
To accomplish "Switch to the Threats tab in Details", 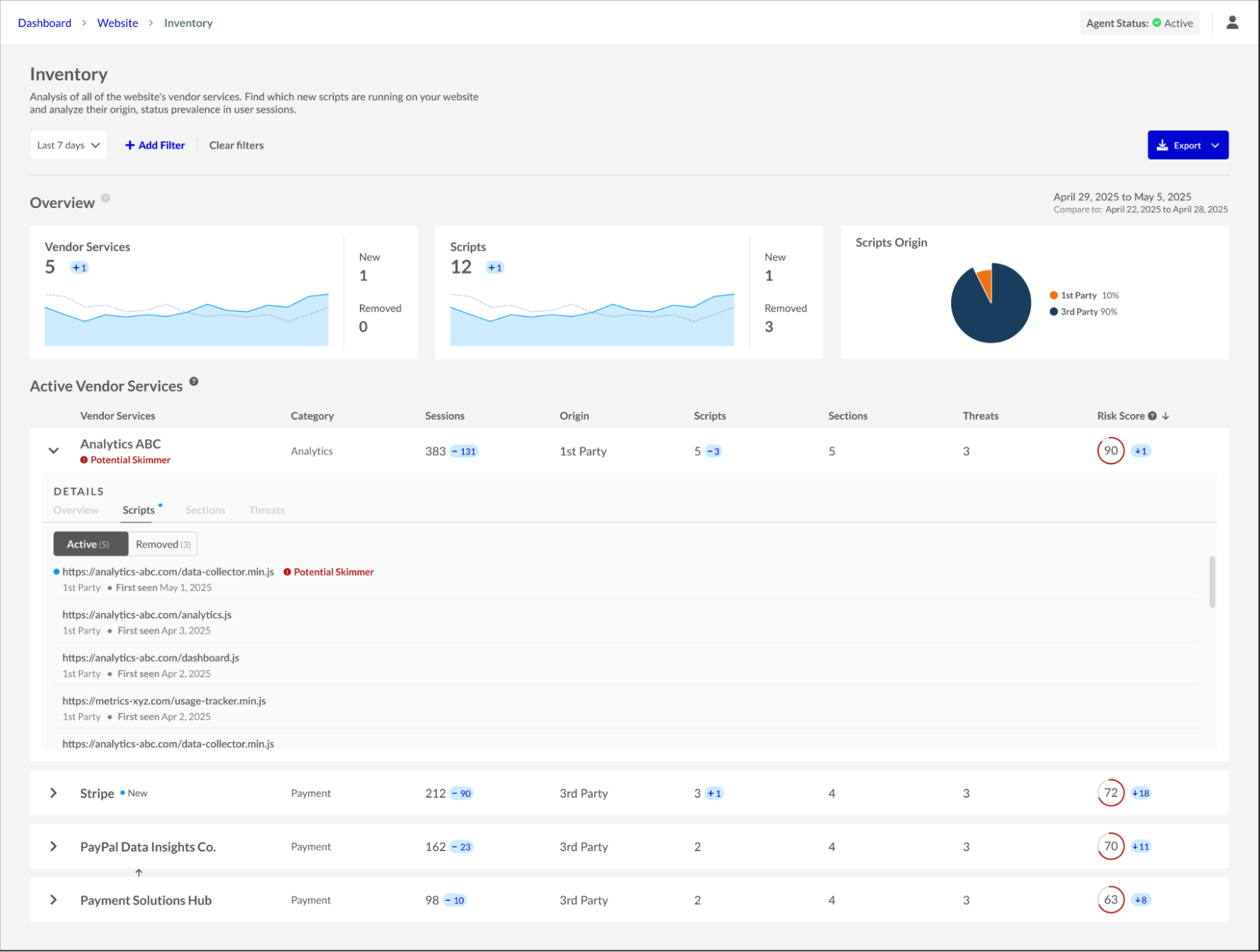I will 266,510.
